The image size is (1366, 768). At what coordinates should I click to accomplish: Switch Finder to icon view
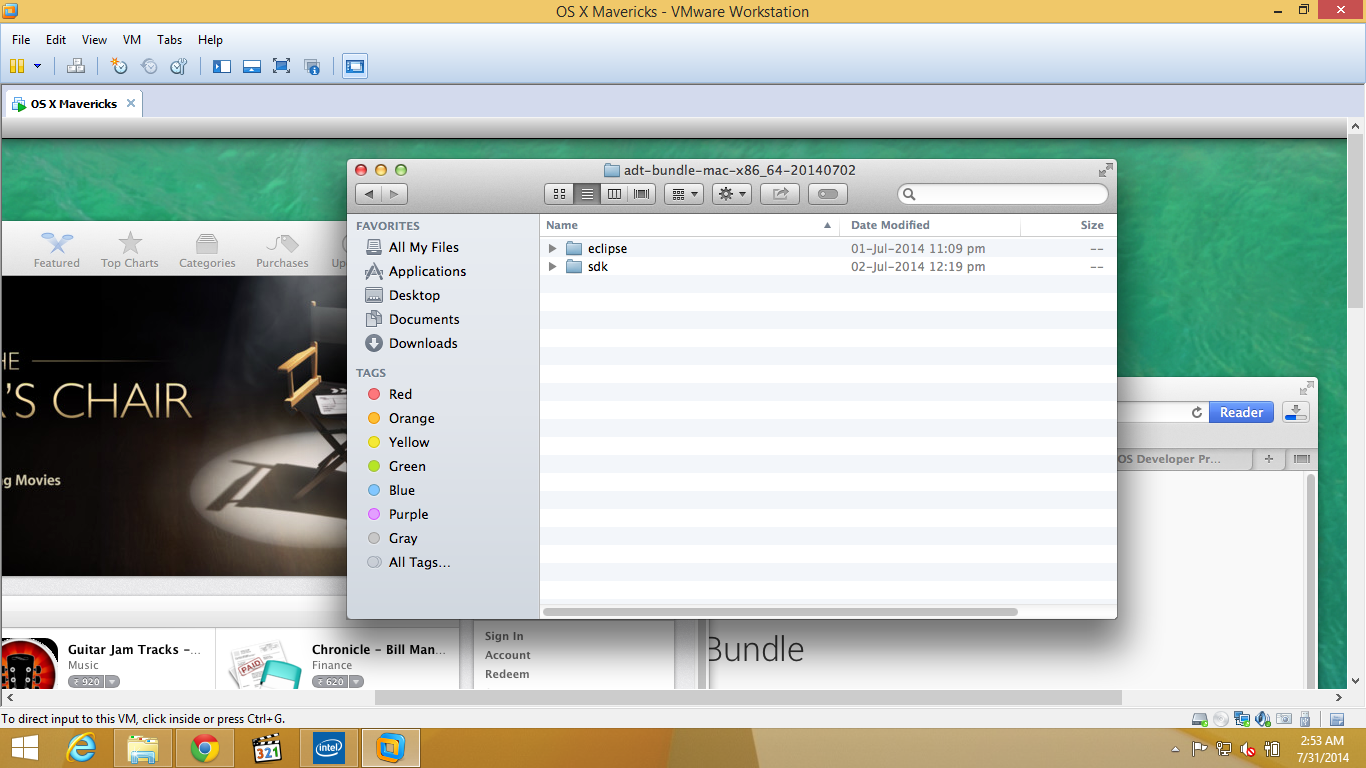(560, 194)
